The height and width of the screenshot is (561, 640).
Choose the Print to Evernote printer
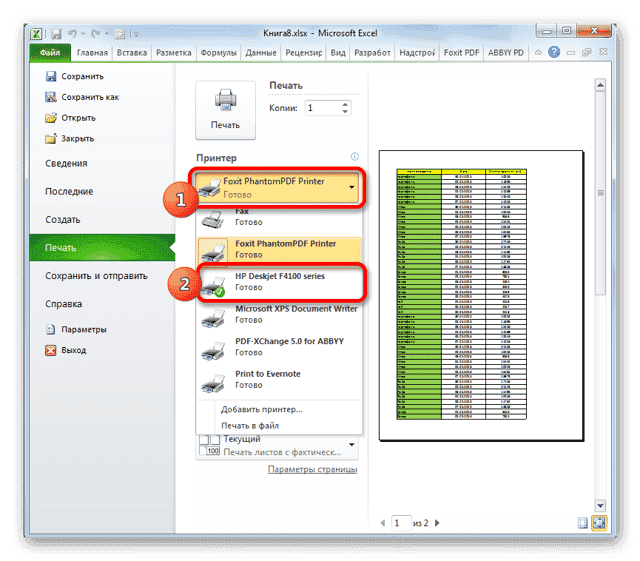(x=280, y=380)
